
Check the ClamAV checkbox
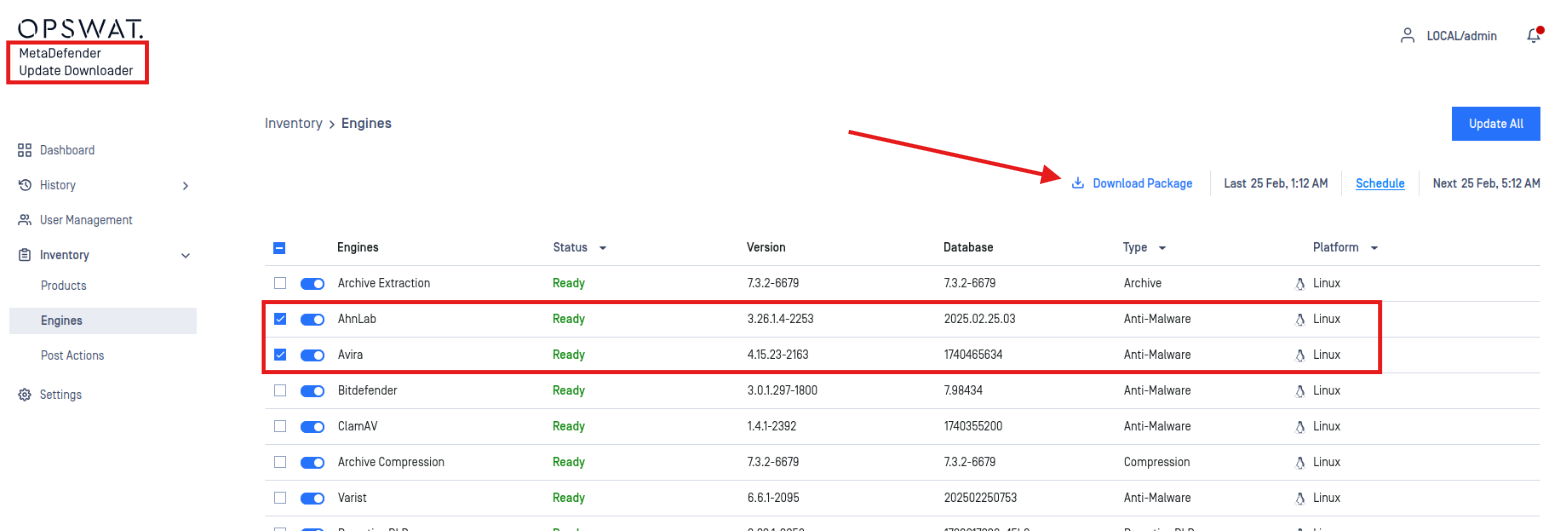pyautogui.click(x=280, y=426)
